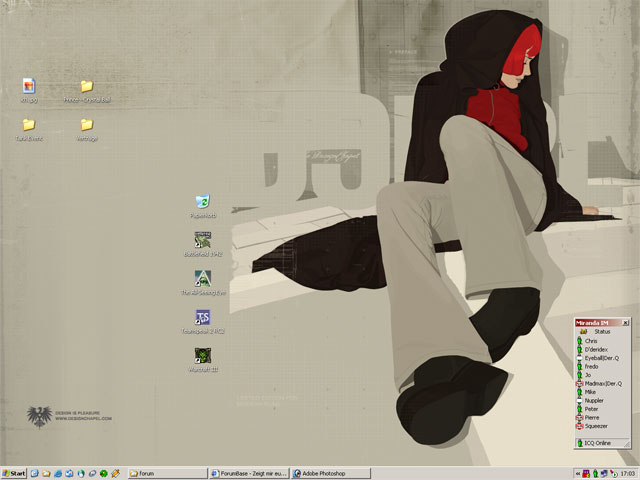
Task: Click first quick launch icon beside Start
Action: click(x=34, y=473)
